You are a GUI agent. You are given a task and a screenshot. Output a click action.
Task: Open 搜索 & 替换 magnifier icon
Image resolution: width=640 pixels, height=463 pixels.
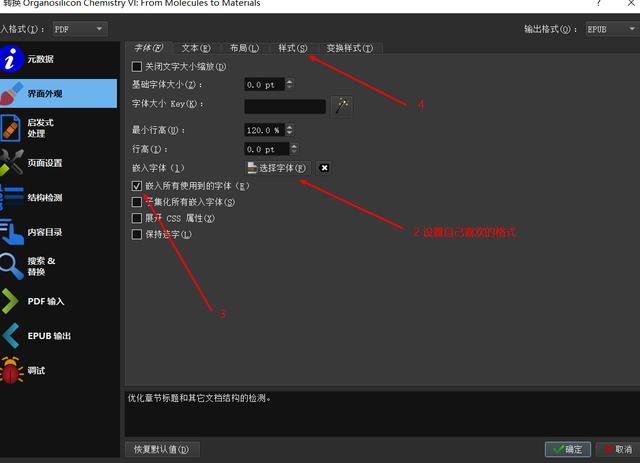[11, 266]
